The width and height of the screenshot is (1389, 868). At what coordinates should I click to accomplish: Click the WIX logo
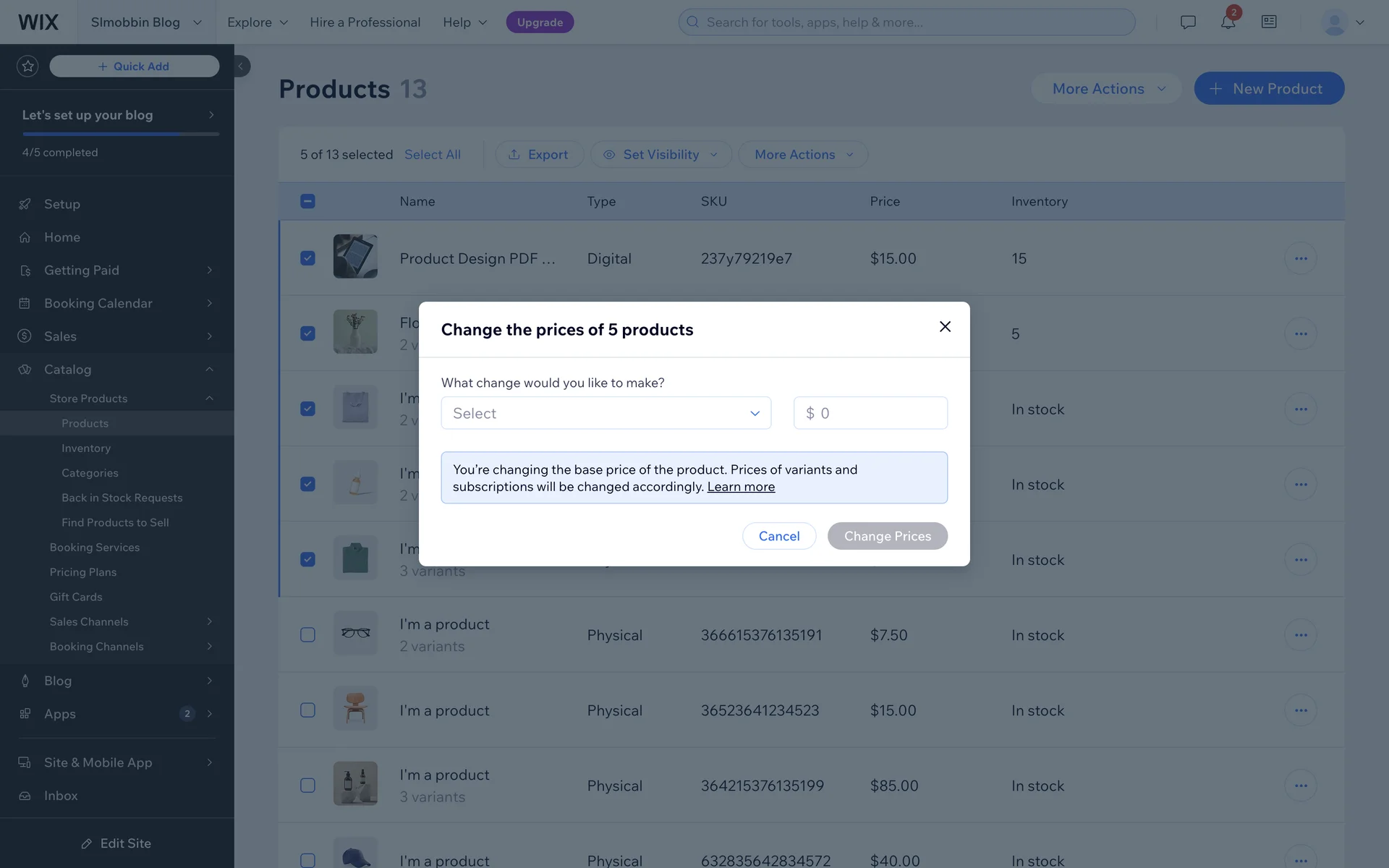coord(38,22)
